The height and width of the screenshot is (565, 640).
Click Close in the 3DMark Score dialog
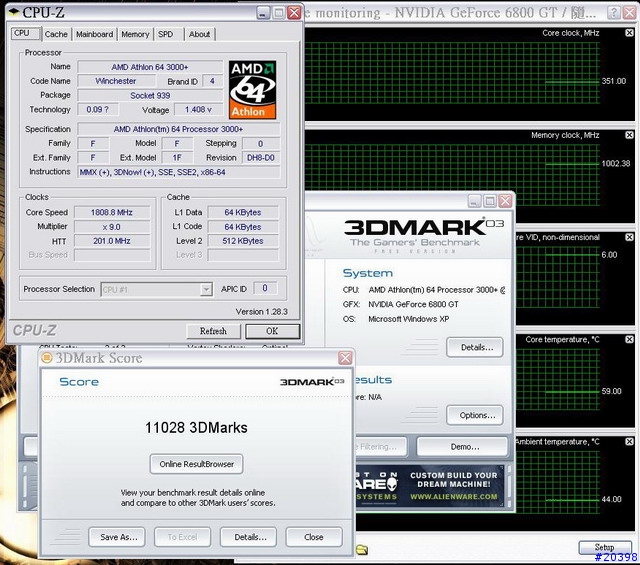click(x=313, y=537)
